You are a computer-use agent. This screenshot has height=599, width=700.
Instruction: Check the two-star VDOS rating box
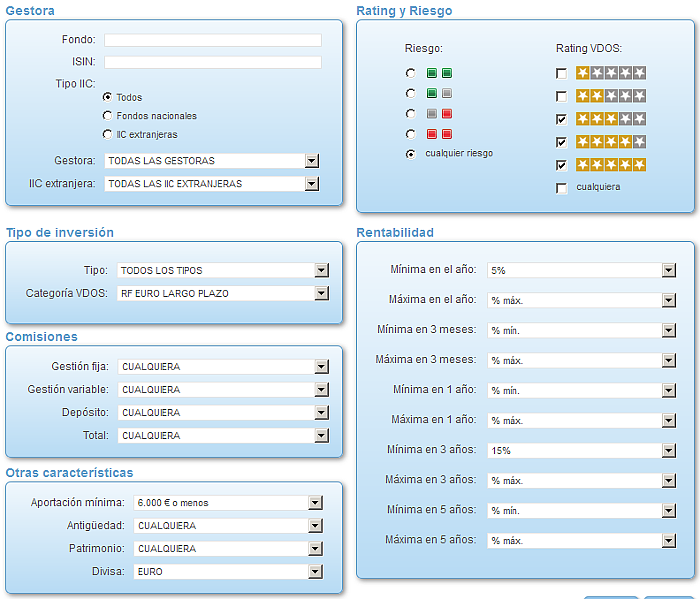[562, 96]
